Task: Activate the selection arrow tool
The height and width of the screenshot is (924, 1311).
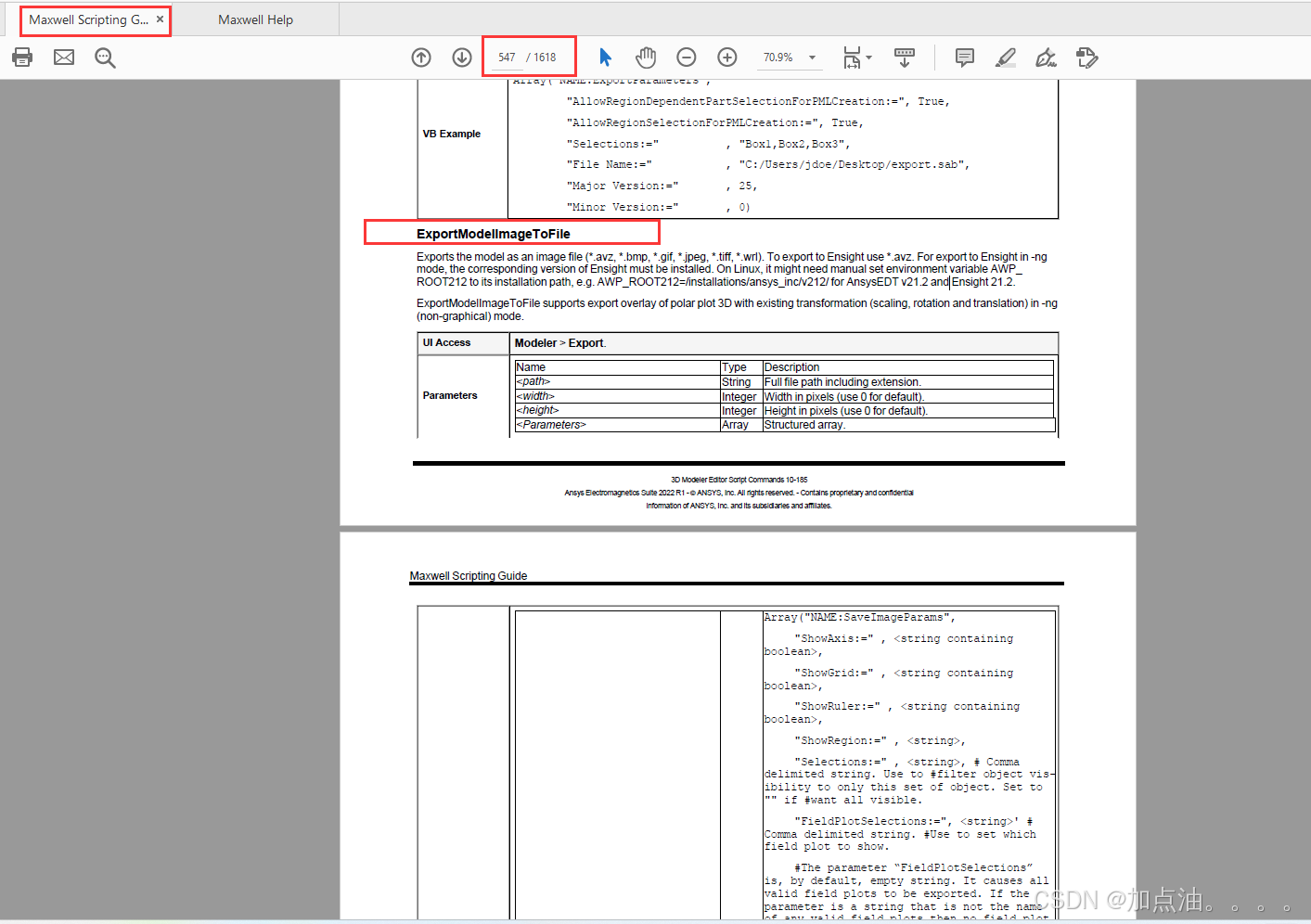Action: coord(605,58)
